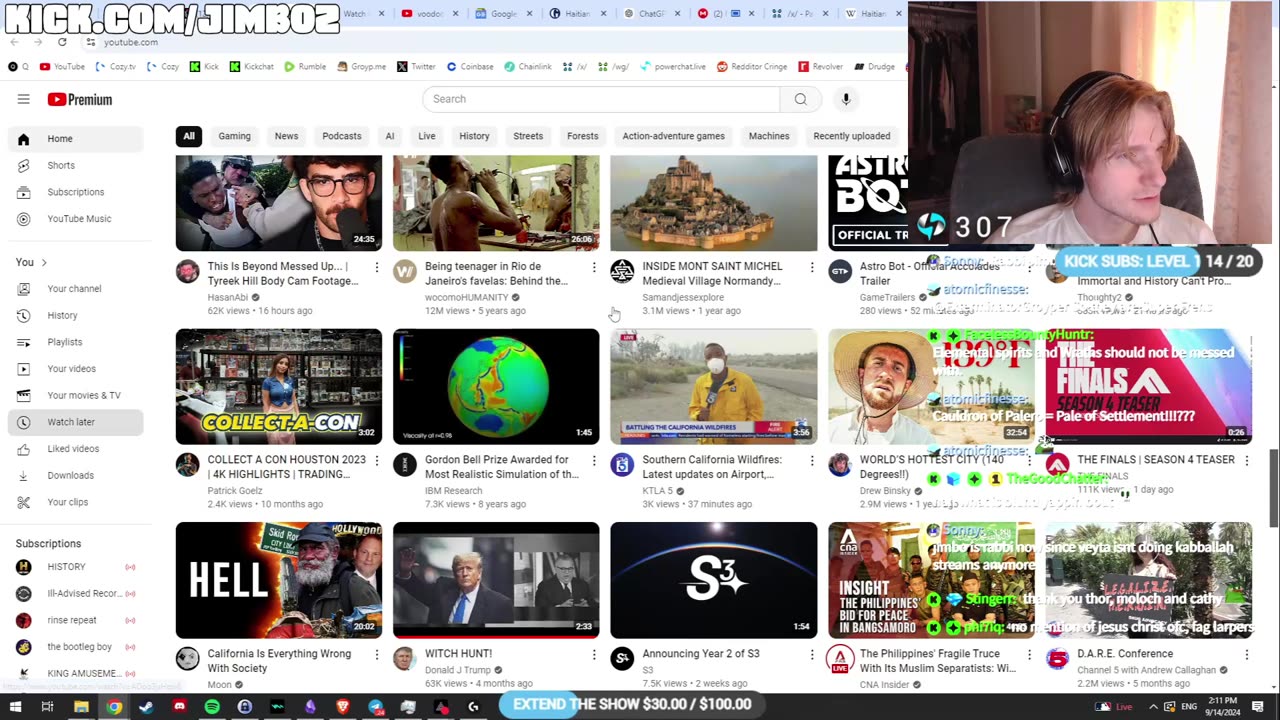Open Your channel in sidebar
This screenshot has height=720, width=1280.
pos(75,289)
